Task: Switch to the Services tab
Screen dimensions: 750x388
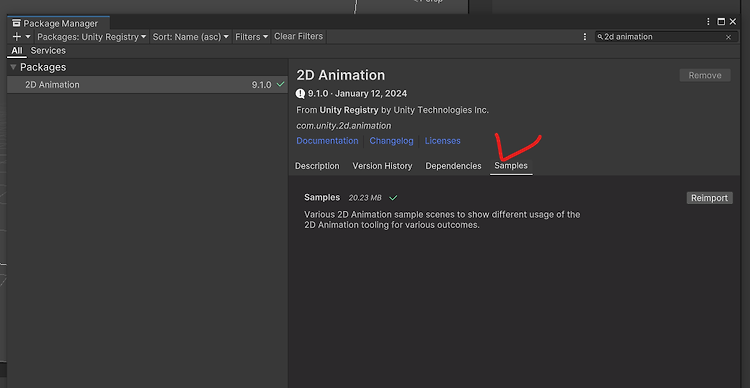Action: pos(48,51)
